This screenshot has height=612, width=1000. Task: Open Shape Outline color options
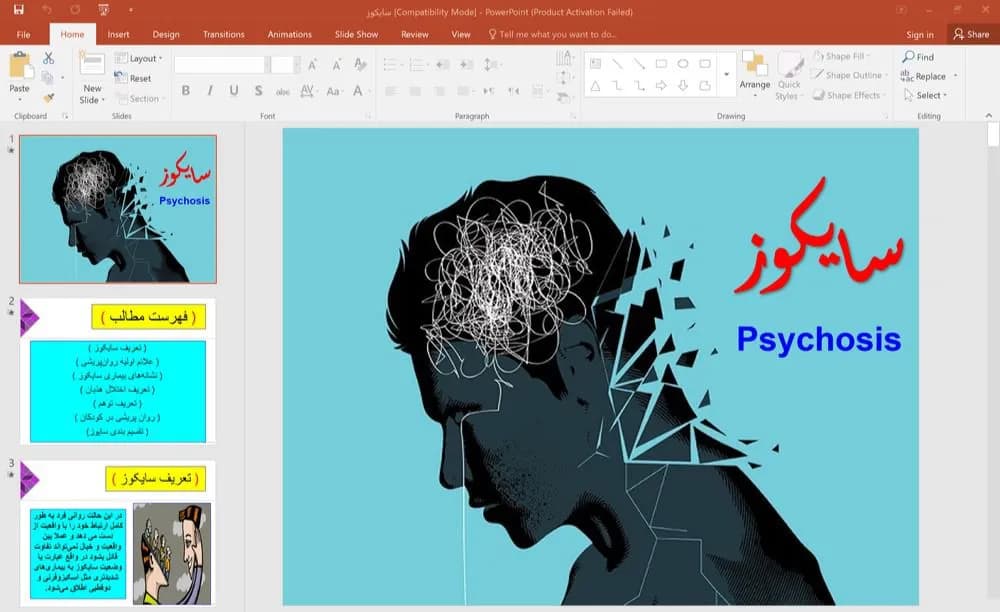(850, 75)
